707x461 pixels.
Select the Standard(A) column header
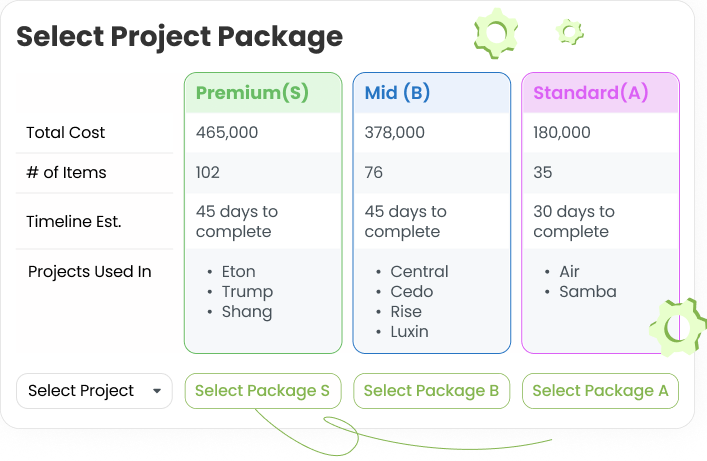591,93
